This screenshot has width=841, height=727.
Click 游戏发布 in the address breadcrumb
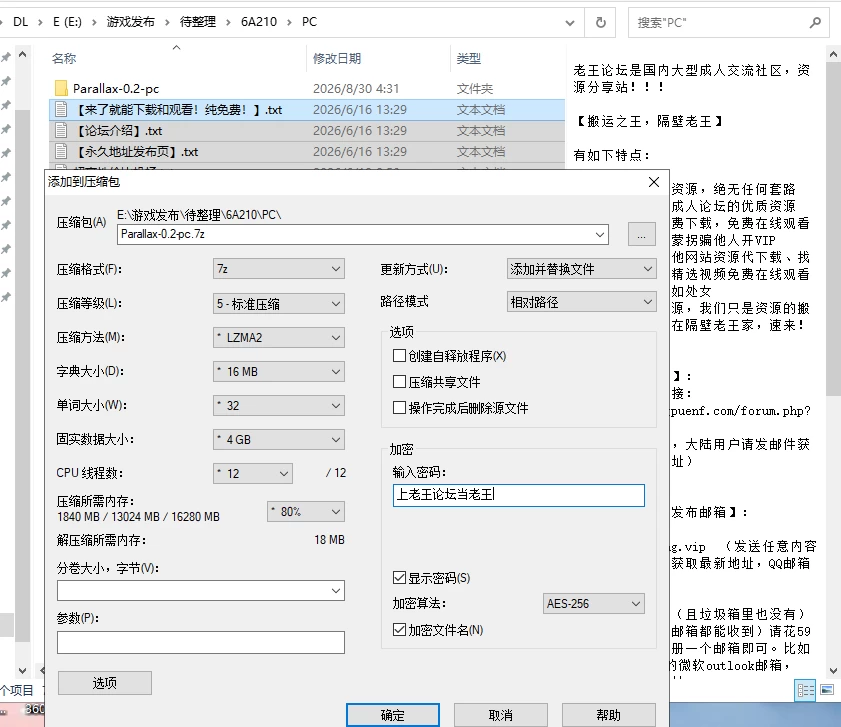coord(130,22)
